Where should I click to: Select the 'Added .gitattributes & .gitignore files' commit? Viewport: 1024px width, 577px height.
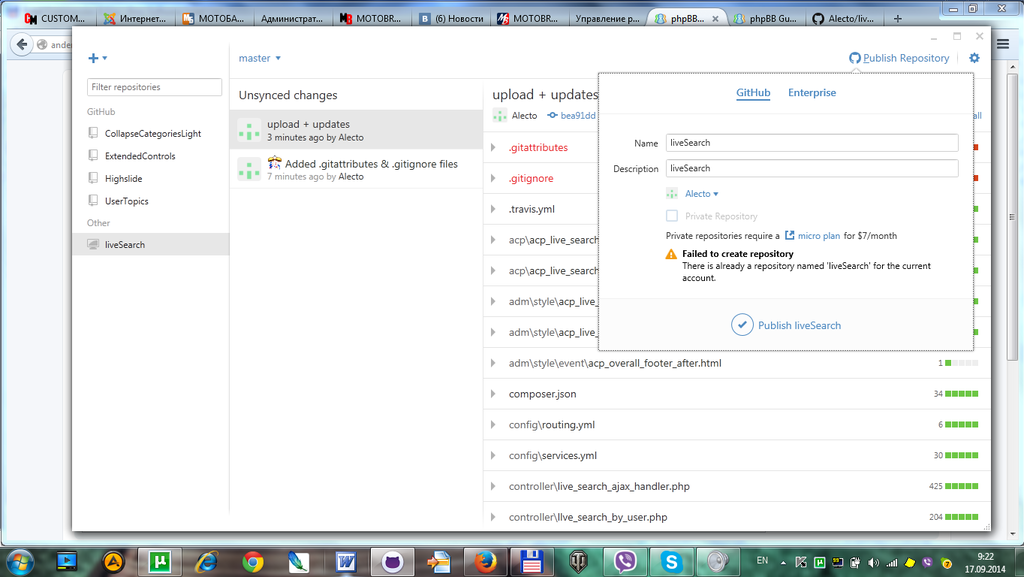(x=356, y=169)
